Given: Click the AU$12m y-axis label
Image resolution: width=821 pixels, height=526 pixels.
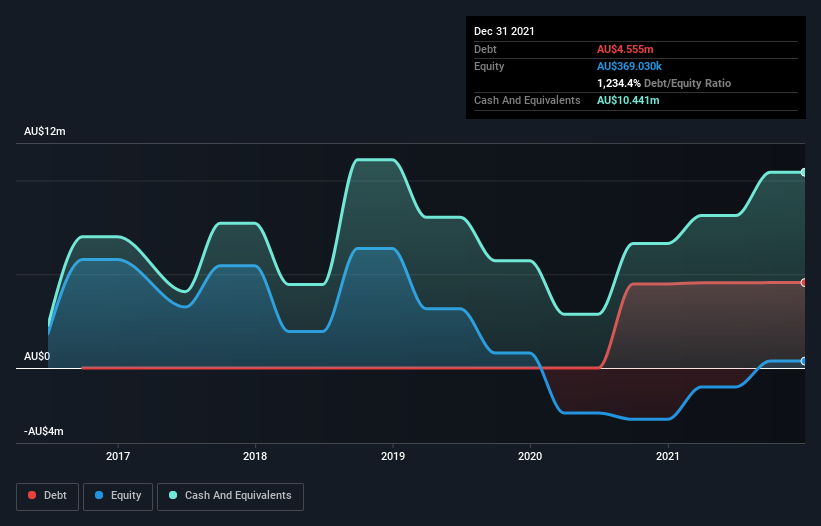Looking at the screenshot, I should (45, 131).
